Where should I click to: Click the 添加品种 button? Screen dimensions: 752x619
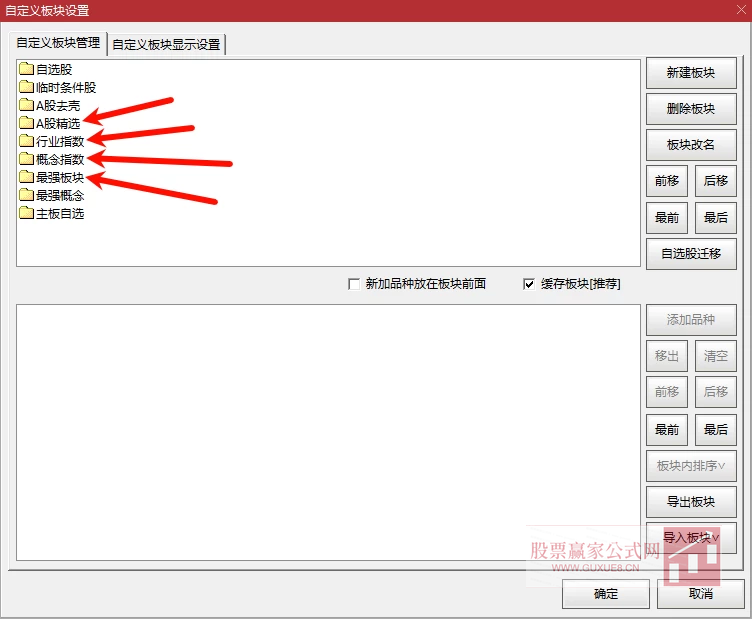(x=691, y=320)
